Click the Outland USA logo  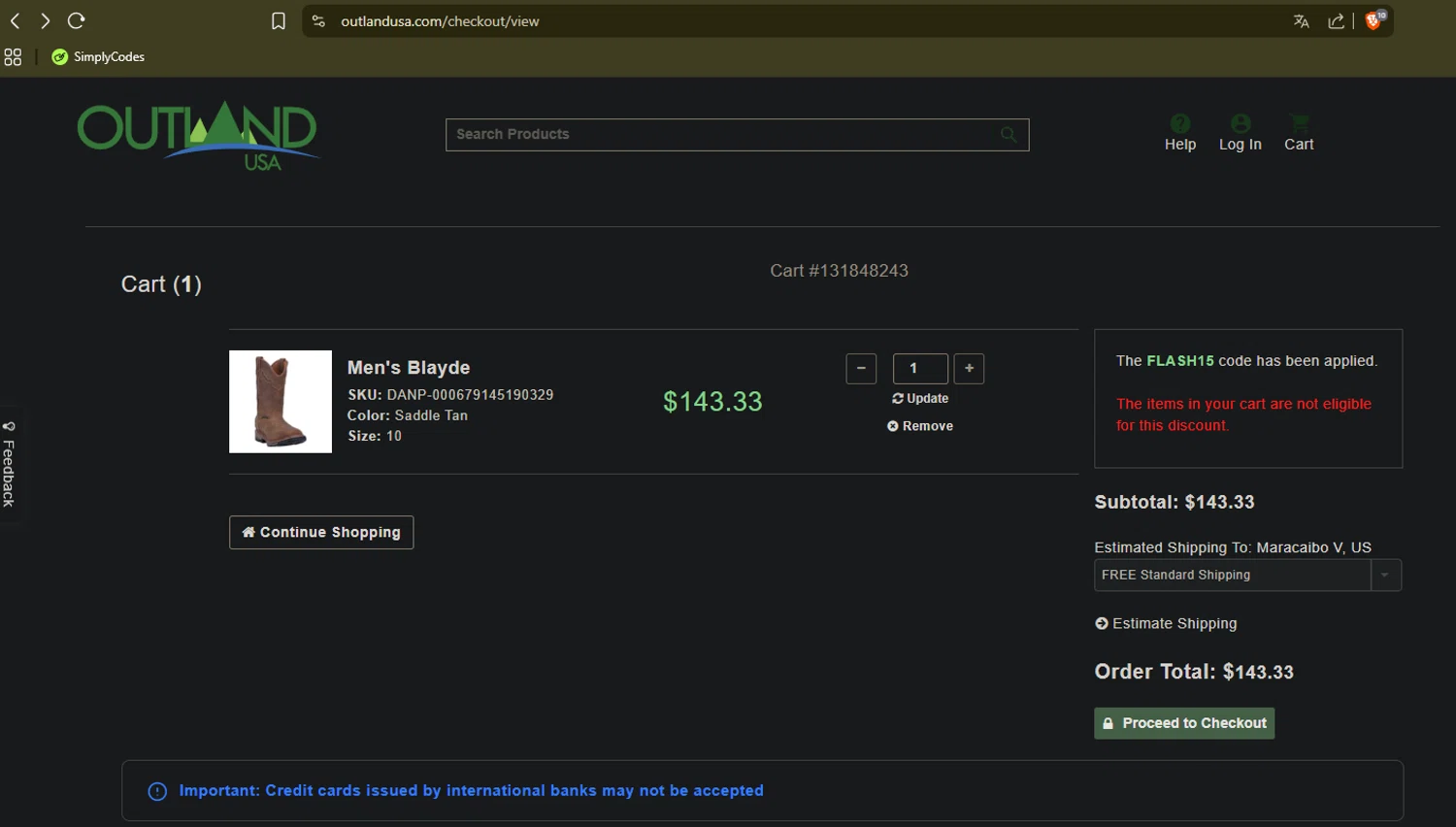click(198, 136)
